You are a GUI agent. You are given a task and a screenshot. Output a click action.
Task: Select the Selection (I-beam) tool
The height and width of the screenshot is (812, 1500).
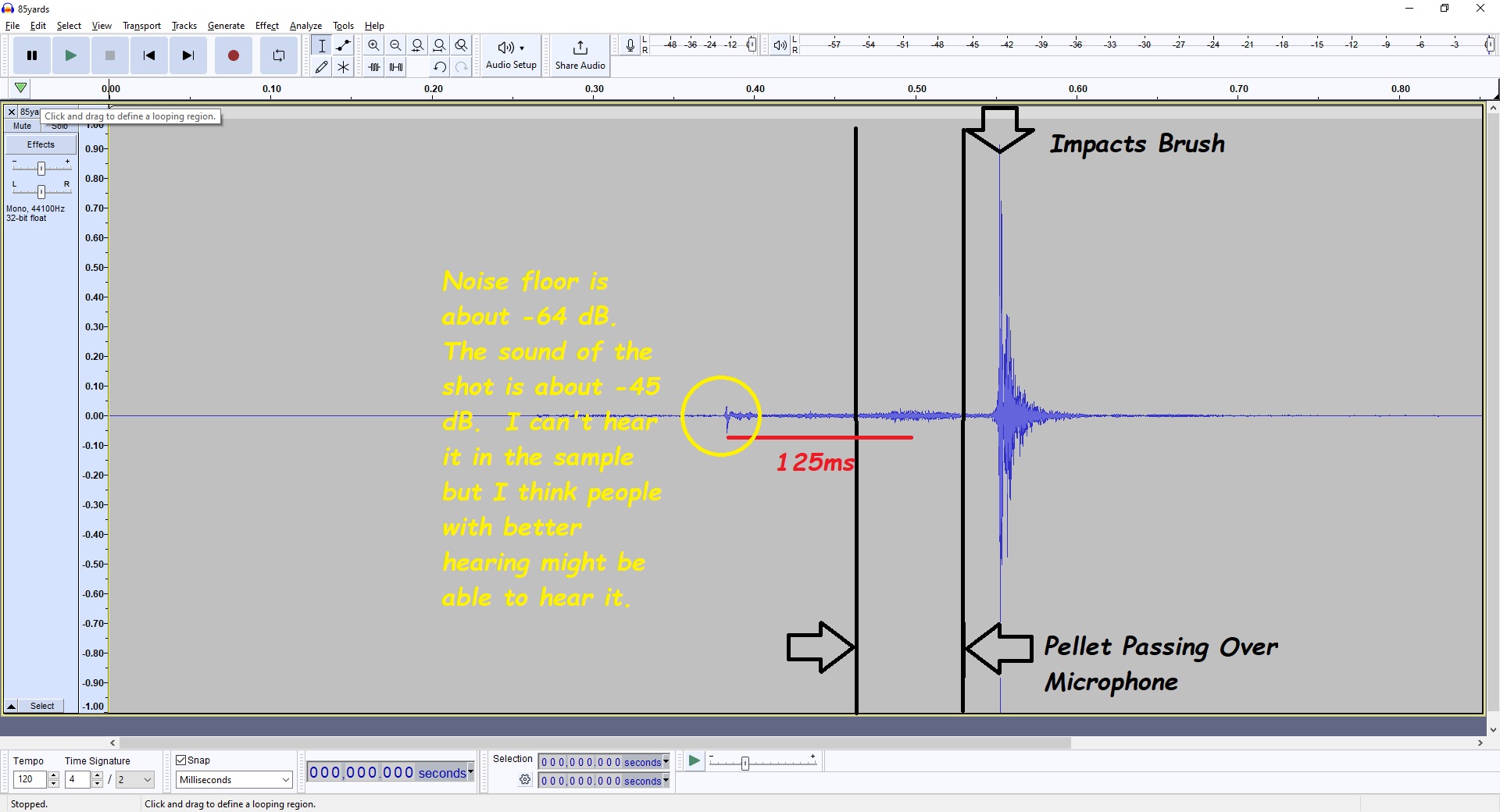tap(322, 45)
